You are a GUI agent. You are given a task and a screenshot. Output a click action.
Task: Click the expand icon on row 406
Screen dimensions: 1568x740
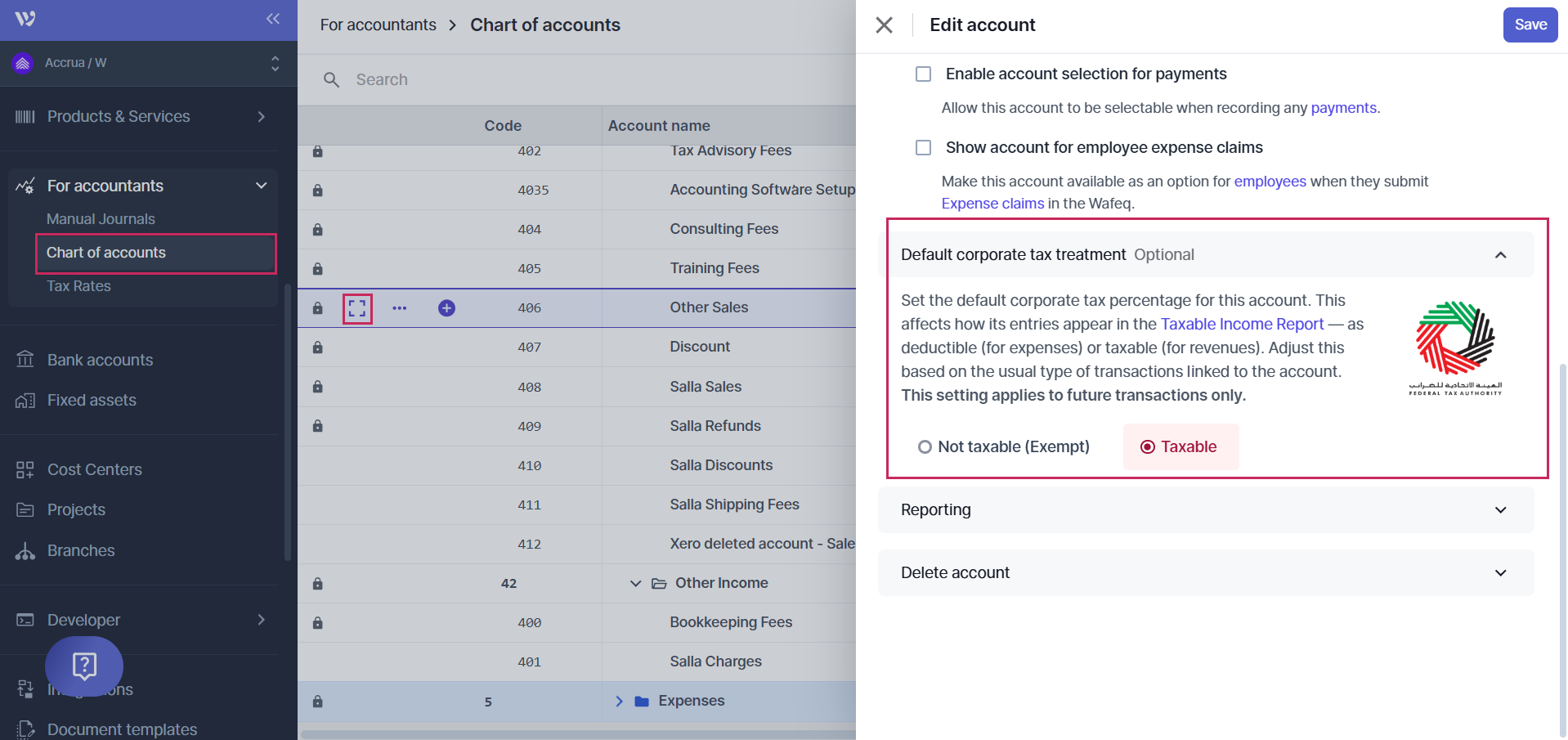(x=357, y=308)
